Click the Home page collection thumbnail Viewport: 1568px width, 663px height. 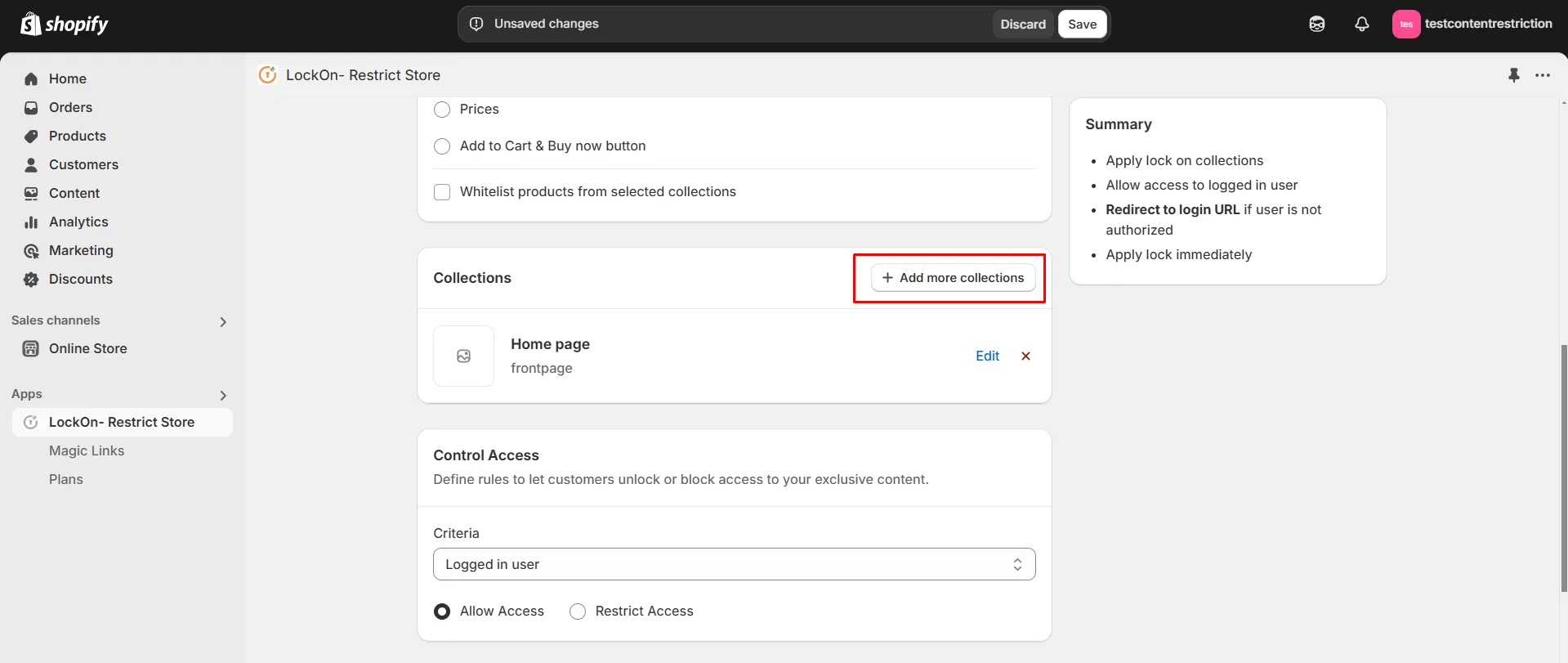[463, 356]
